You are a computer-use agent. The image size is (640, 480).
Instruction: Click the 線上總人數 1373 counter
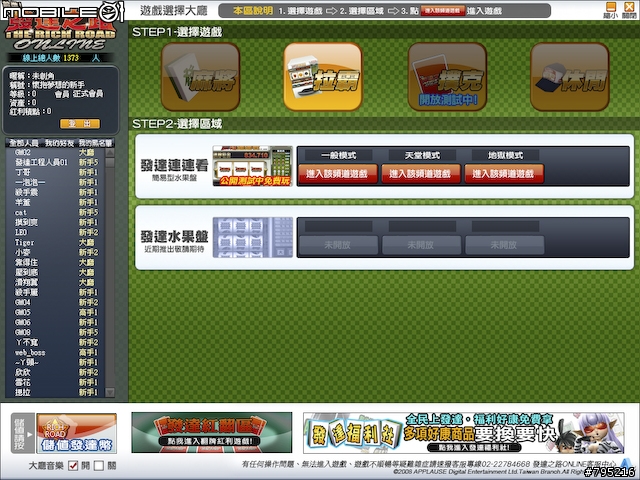[60, 58]
